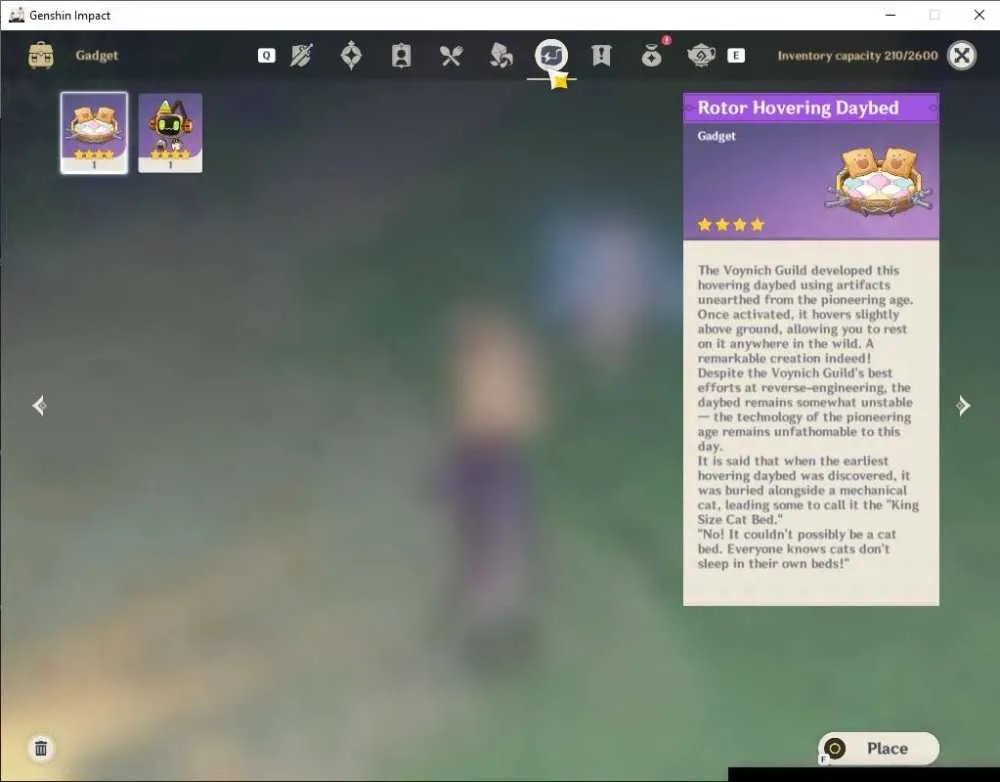
Task: Click the backpack inventory icon
Action: click(x=41, y=55)
